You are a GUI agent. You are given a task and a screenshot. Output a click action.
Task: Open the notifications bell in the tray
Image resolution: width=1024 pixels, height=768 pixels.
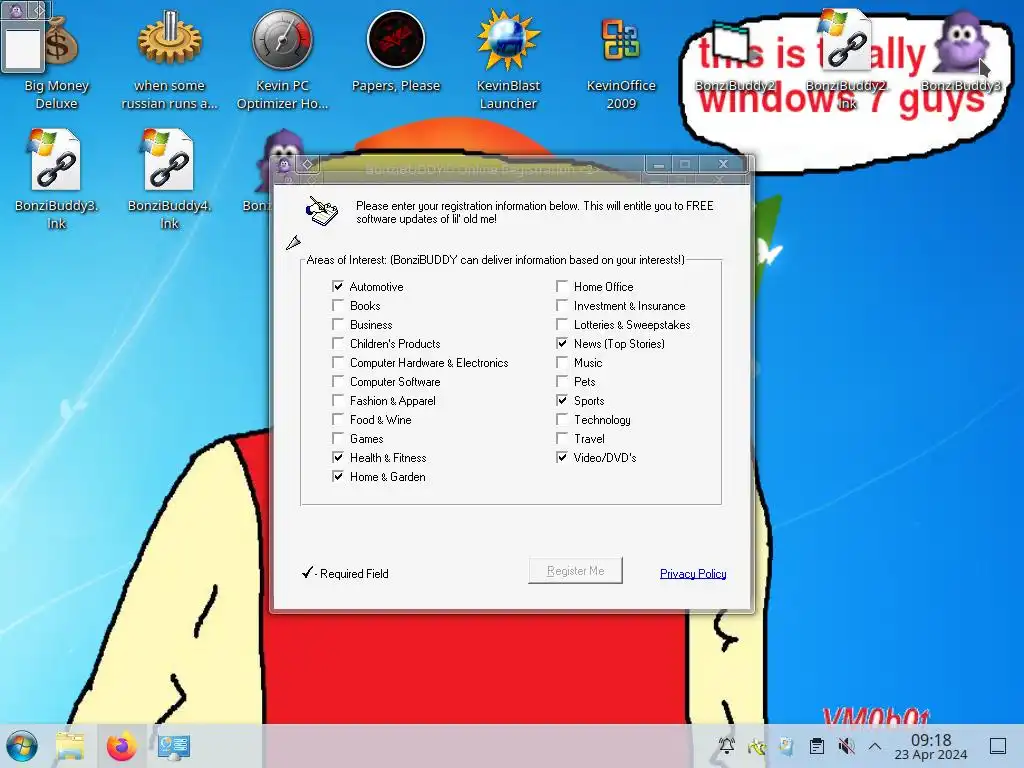pyautogui.click(x=727, y=746)
